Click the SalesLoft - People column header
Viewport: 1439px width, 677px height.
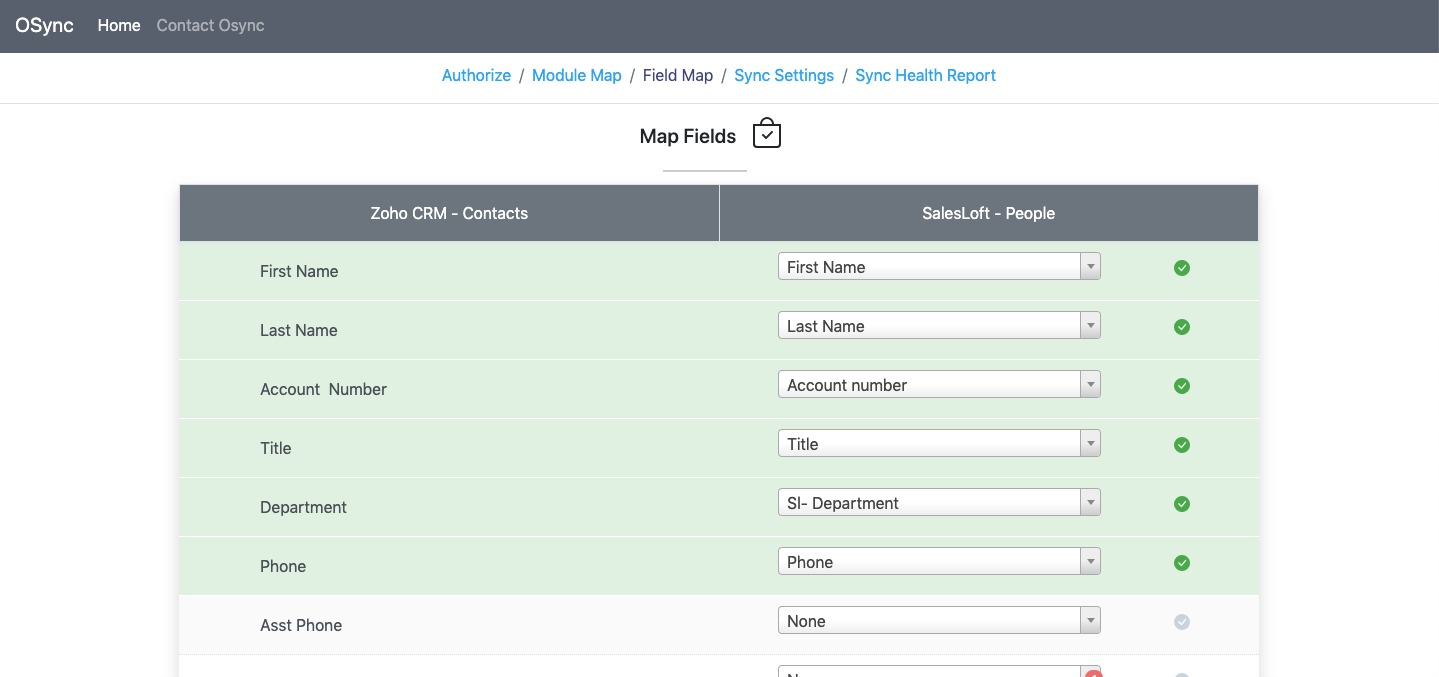(x=988, y=213)
